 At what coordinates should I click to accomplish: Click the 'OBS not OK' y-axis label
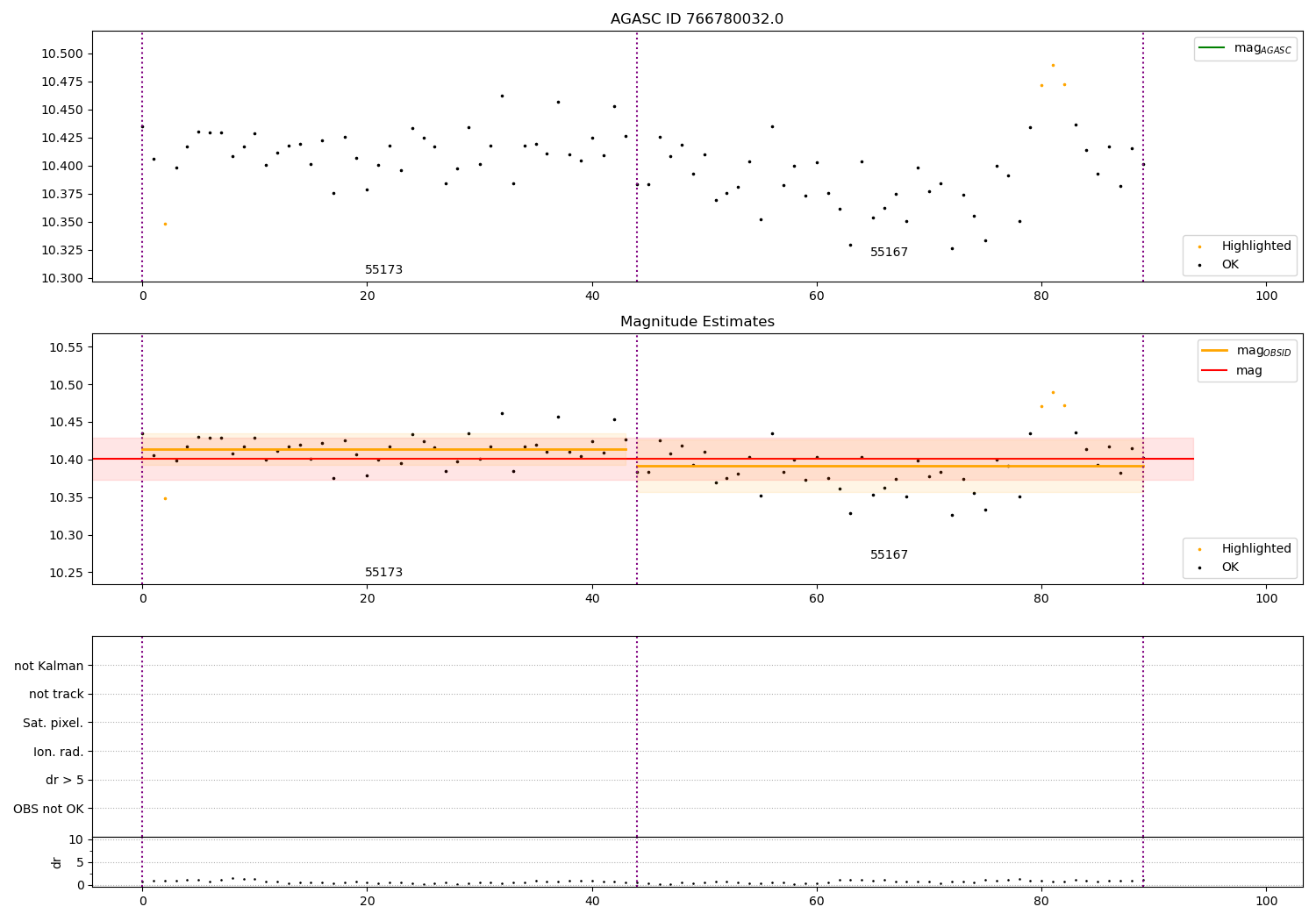click(x=48, y=809)
